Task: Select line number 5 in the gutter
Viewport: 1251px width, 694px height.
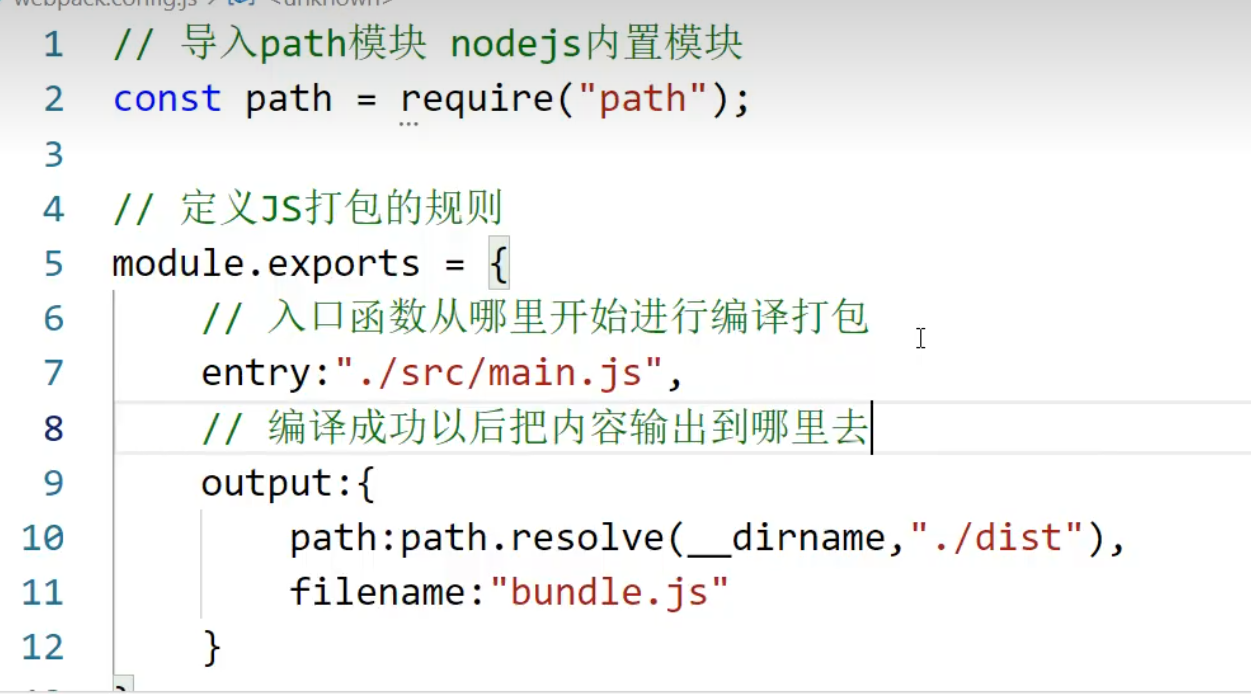Action: [x=52, y=264]
